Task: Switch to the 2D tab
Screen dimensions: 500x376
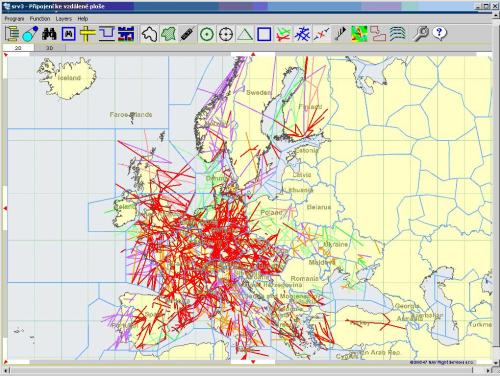Action: (x=18, y=48)
